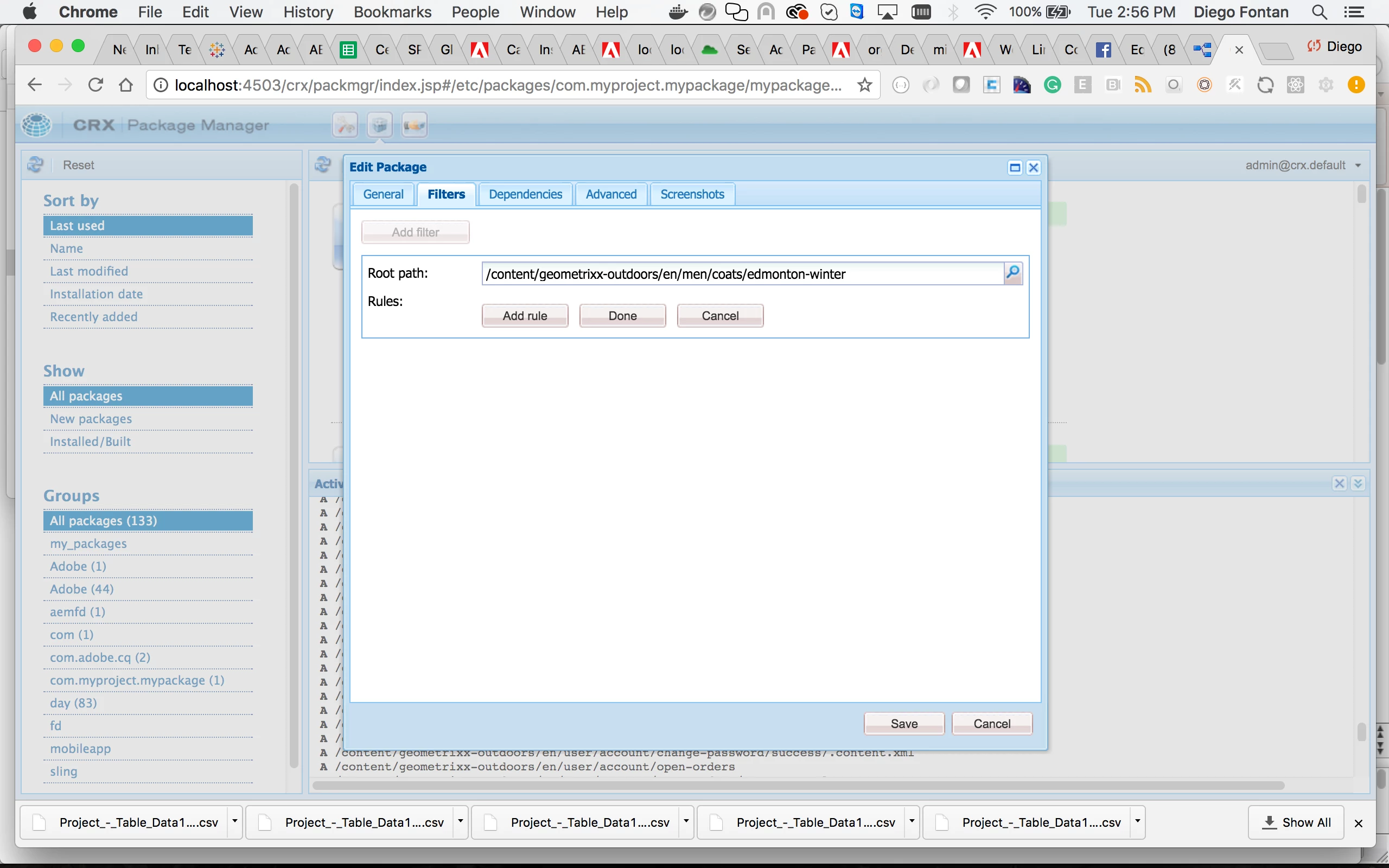
Task: Expand the admin@crx.default user dropdown
Action: (x=1358, y=165)
